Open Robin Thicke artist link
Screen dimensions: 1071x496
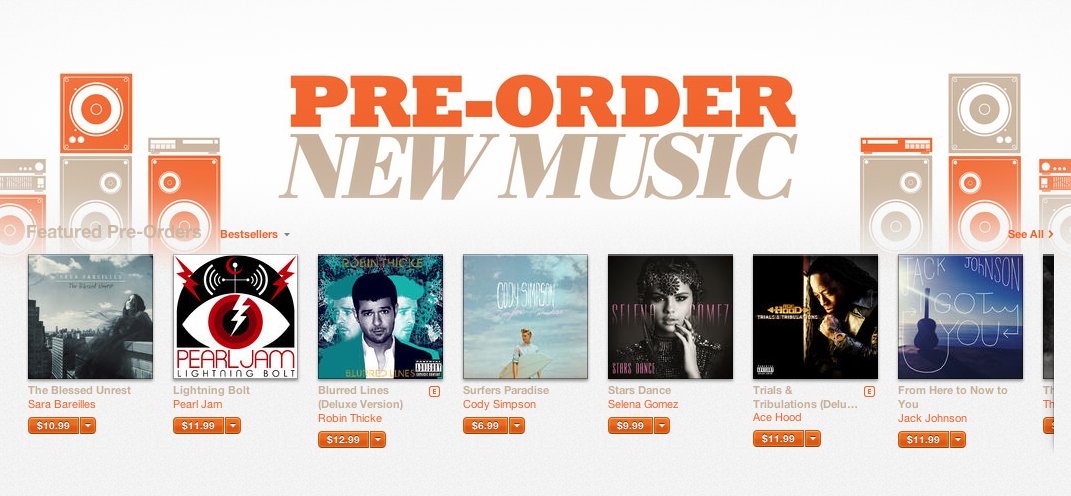(350, 418)
